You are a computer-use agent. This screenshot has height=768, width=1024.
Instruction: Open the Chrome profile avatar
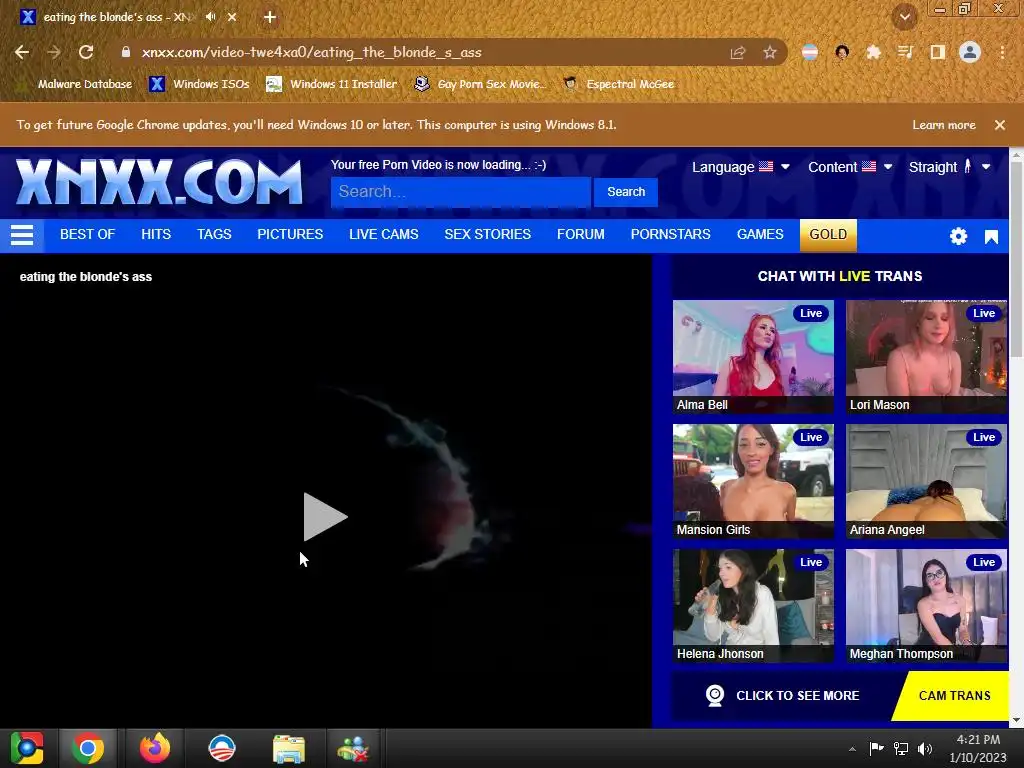[970, 52]
